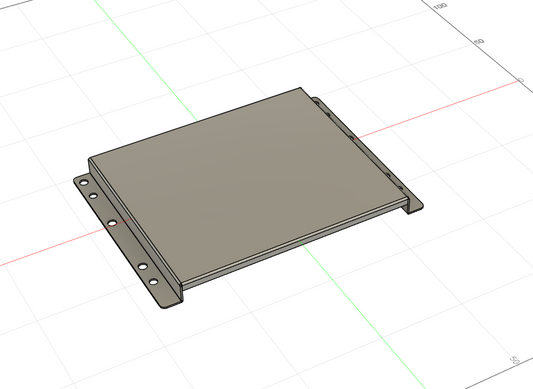Select the right mounting flange's rounded front tab
The height and width of the screenshot is (389, 533).
(x=414, y=206)
